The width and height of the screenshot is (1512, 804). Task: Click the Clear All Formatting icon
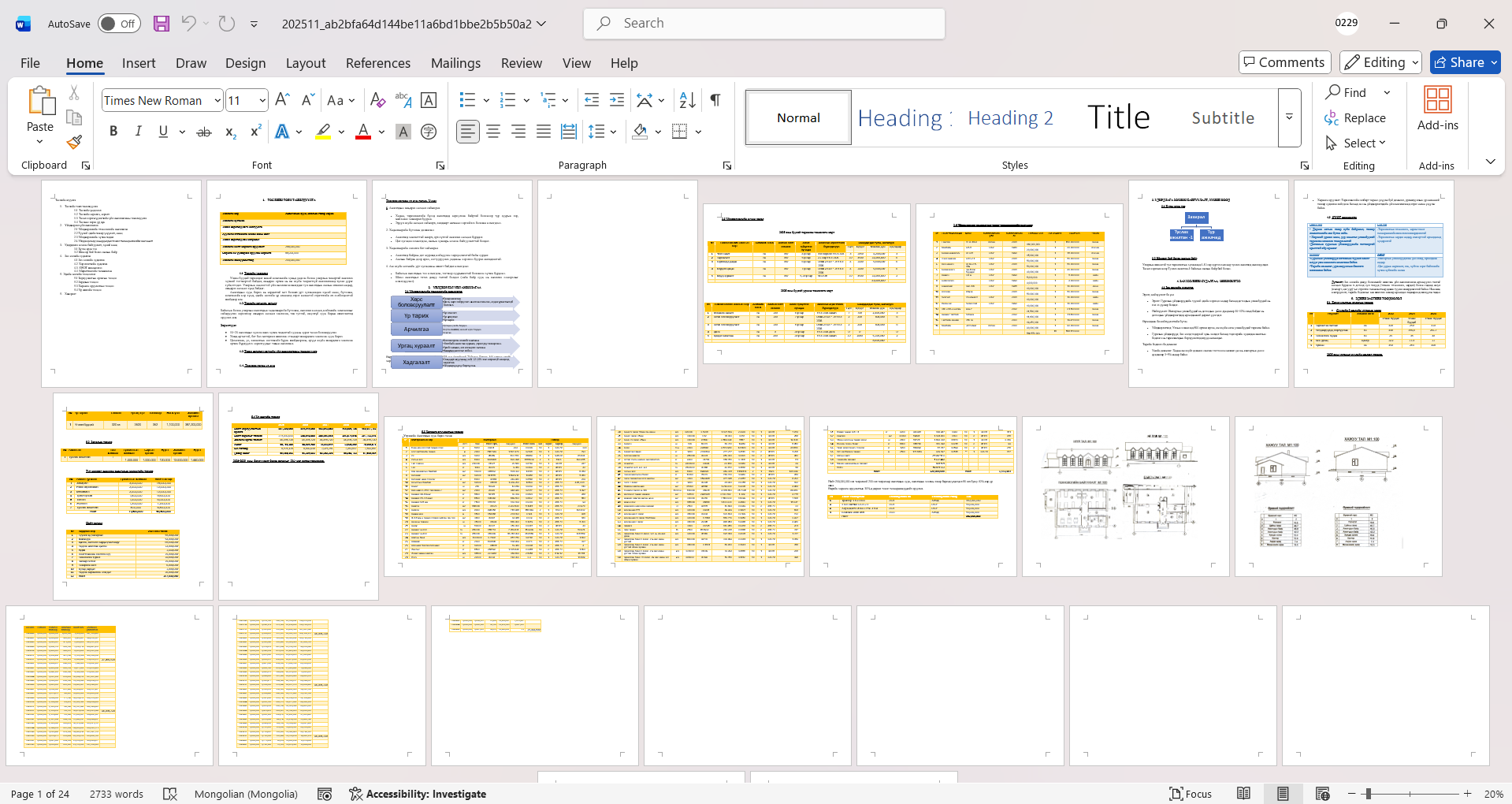tap(377, 100)
